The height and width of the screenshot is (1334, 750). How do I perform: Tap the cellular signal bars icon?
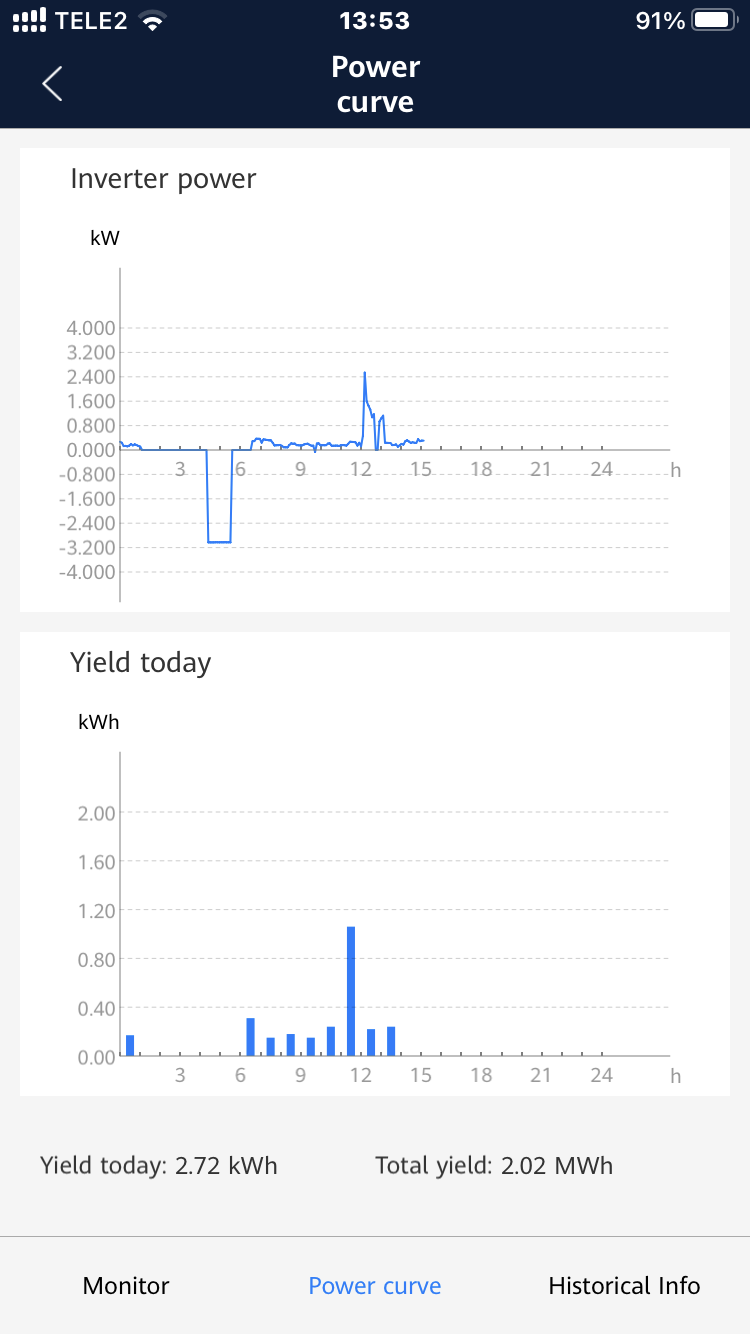[30, 21]
